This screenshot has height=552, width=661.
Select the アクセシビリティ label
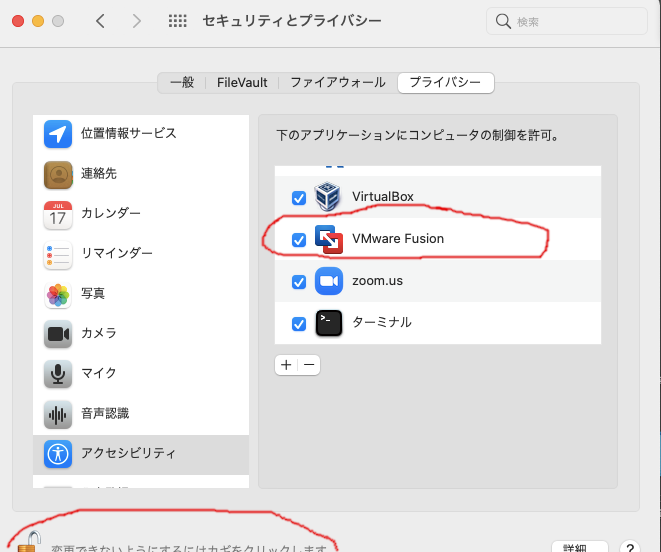(128, 453)
